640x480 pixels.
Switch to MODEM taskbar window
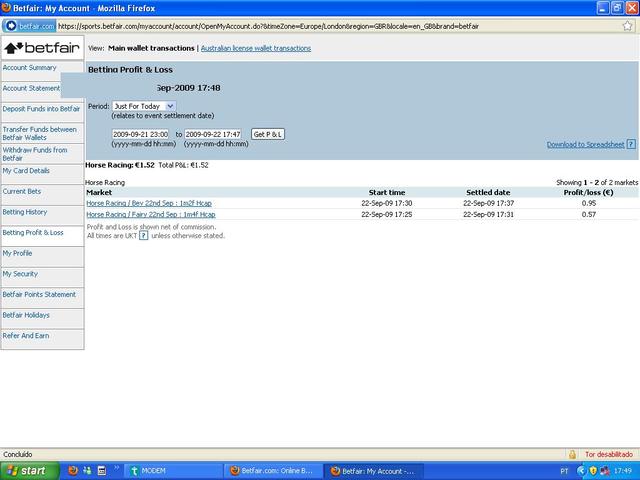[x=173, y=471]
